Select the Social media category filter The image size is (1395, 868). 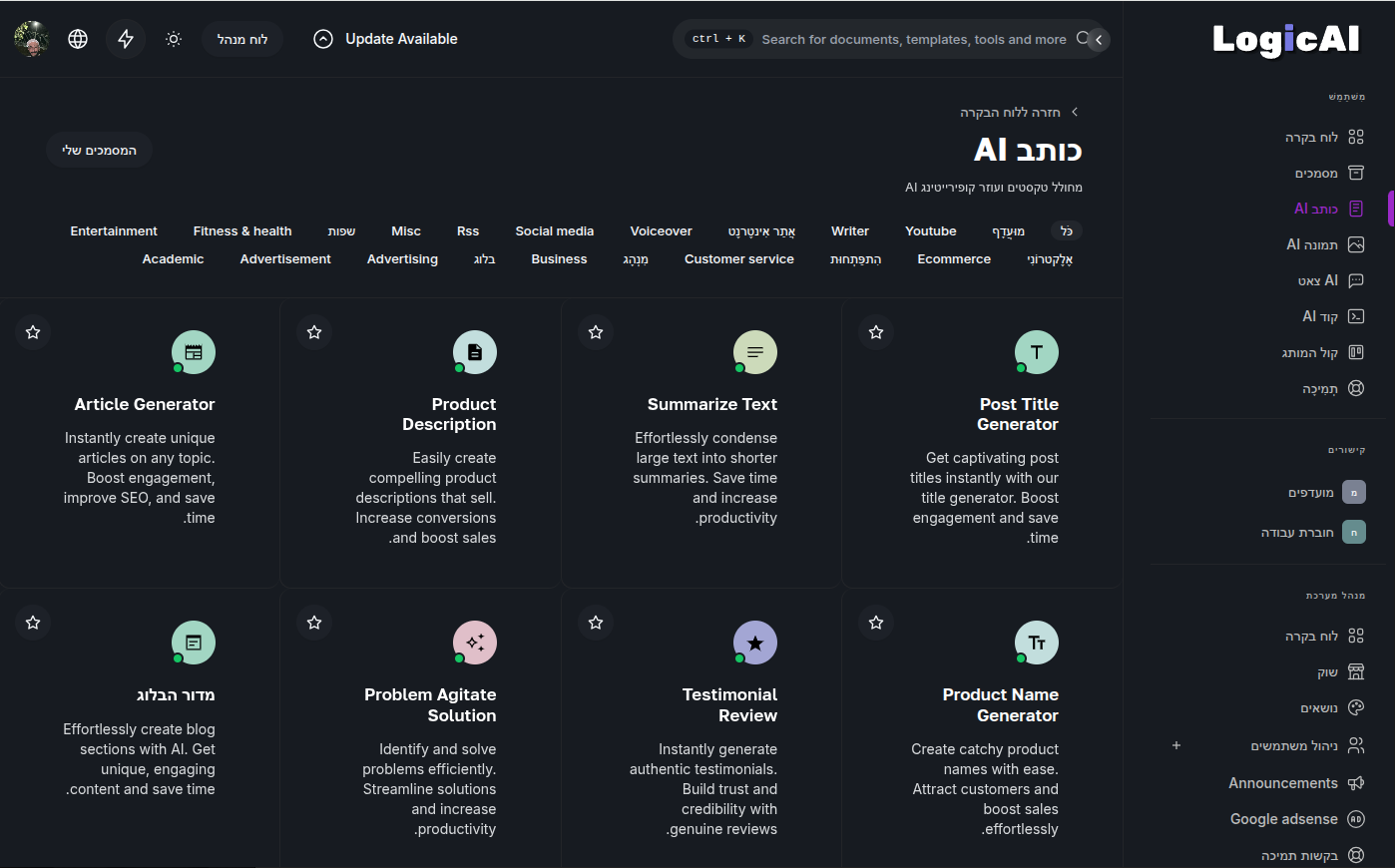coord(554,231)
